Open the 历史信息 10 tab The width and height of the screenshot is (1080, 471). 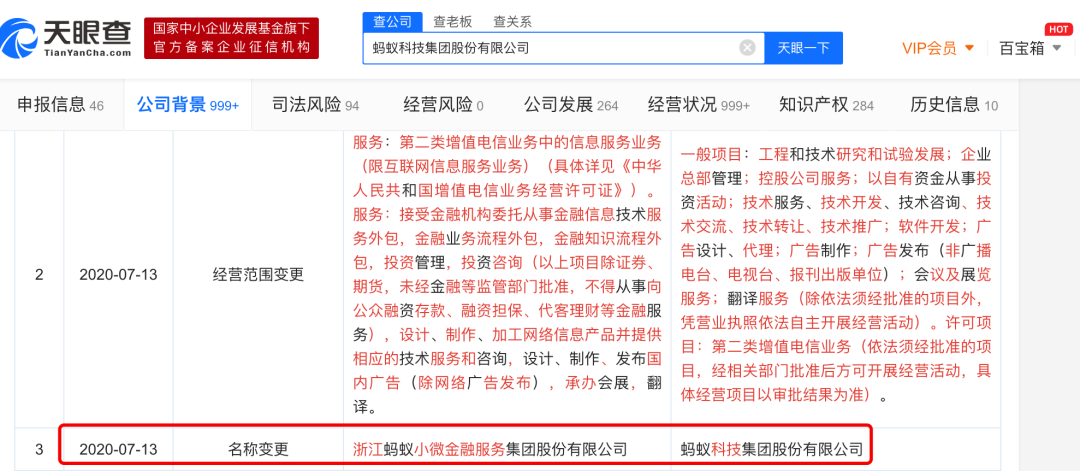[953, 105]
